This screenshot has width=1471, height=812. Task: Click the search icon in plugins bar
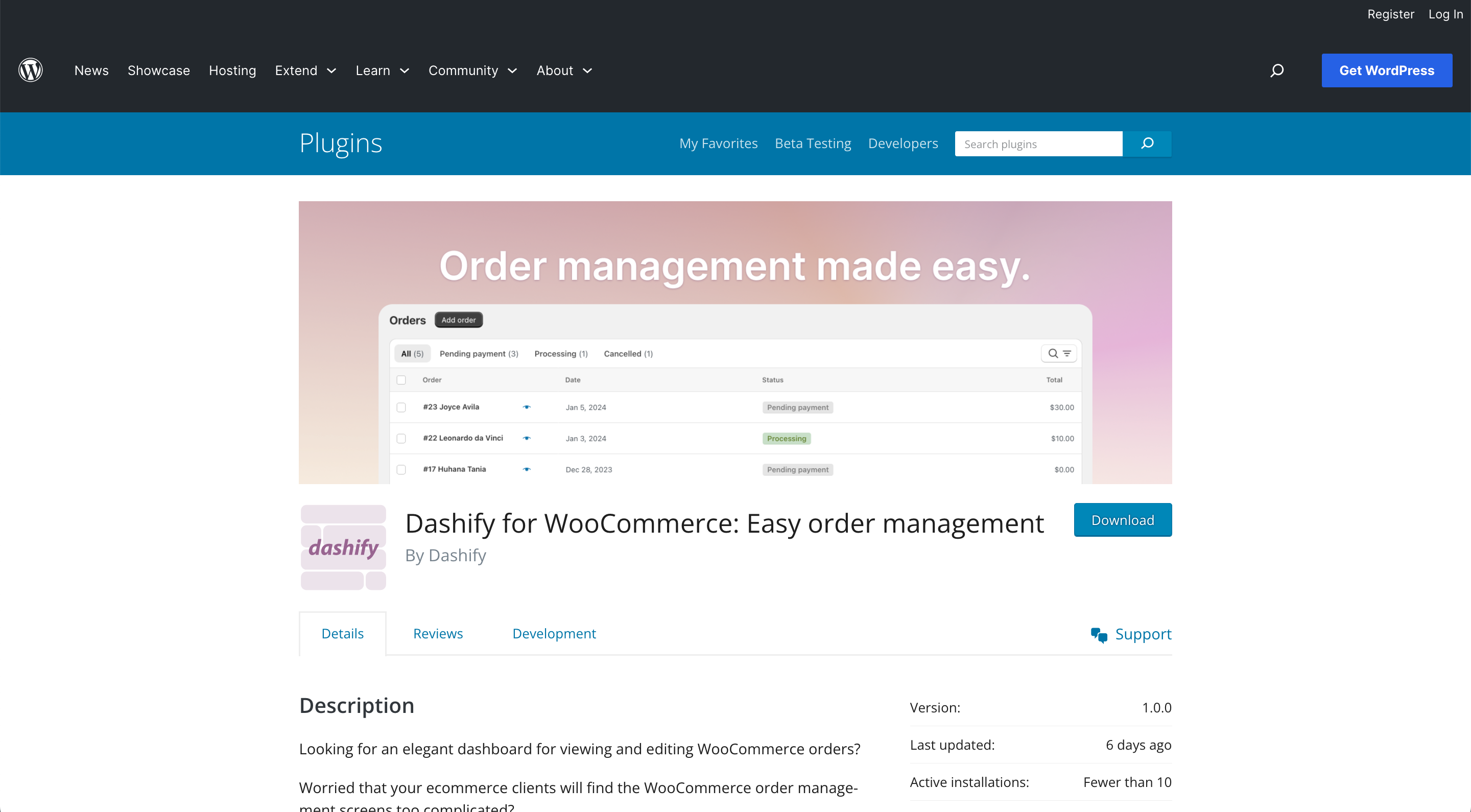pyautogui.click(x=1148, y=143)
